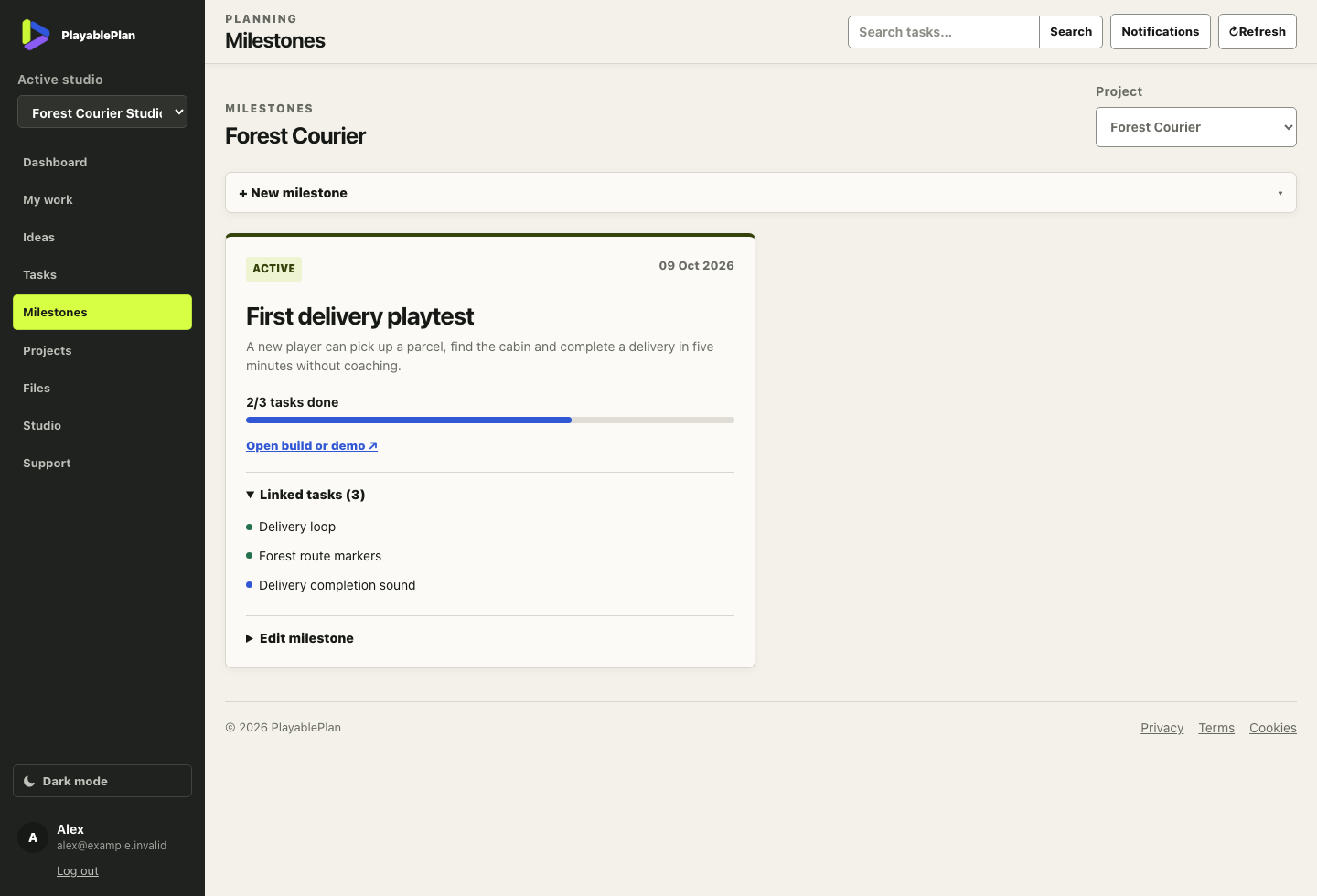1317x896 pixels.
Task: Open the Privacy link in footer
Action: (1162, 728)
